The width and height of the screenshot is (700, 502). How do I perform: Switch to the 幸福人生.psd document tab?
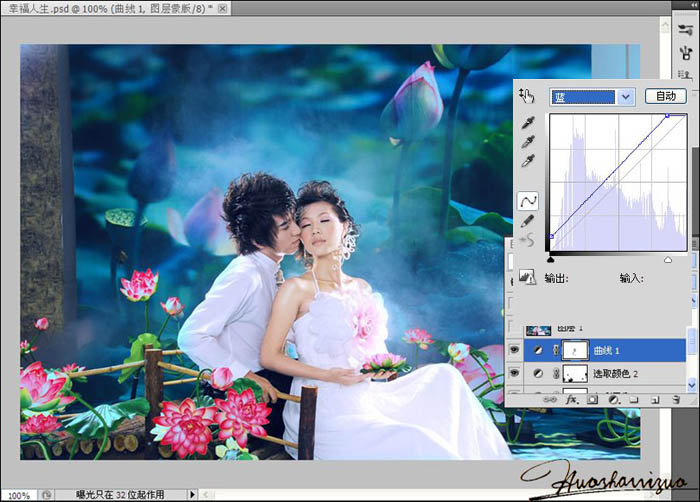point(120,8)
